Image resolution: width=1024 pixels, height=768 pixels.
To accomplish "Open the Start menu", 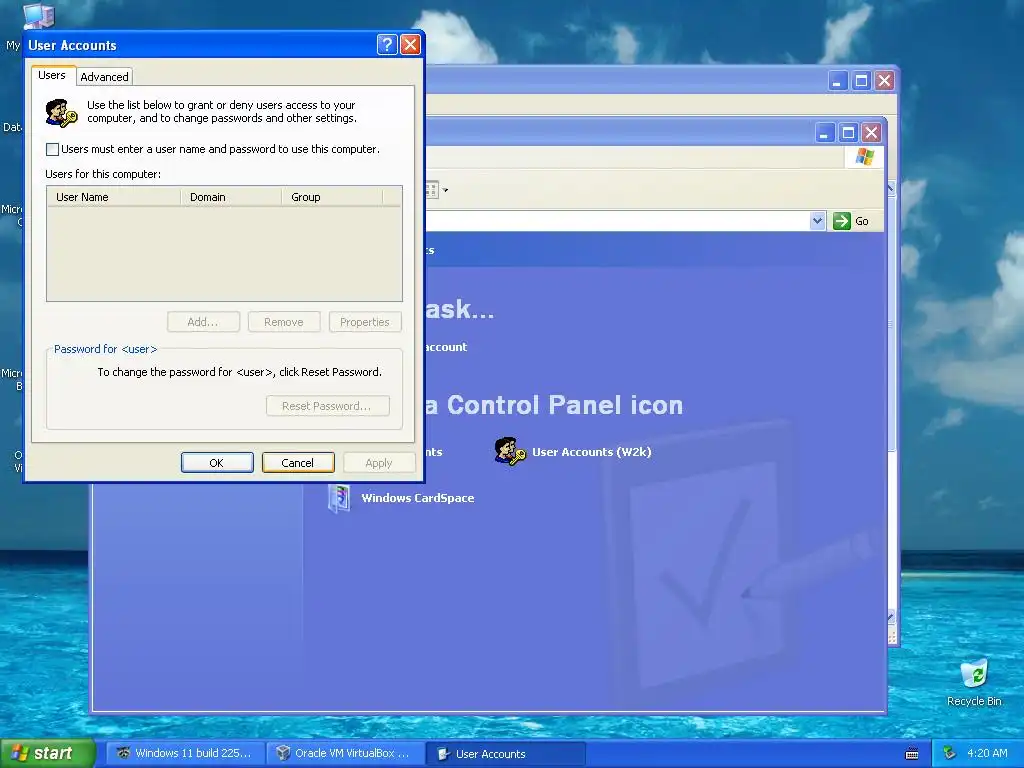I will [x=47, y=753].
